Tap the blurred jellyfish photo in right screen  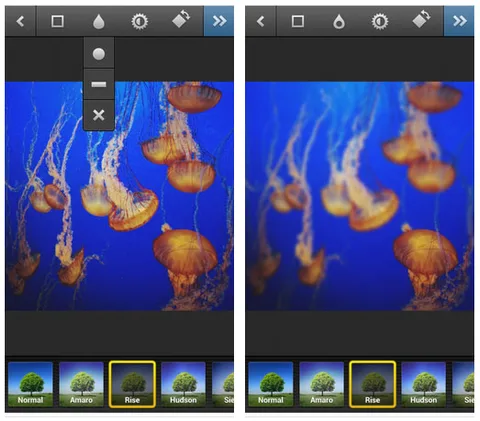point(360,196)
